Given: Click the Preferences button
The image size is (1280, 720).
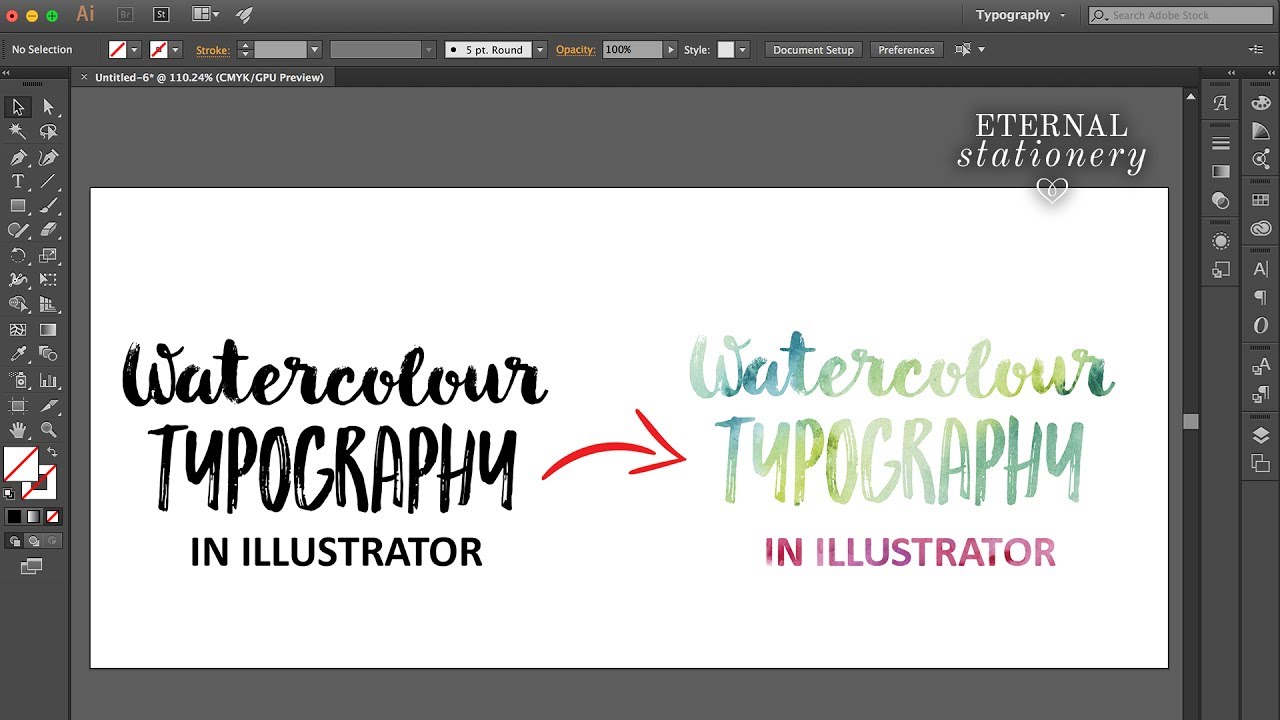Looking at the screenshot, I should (x=906, y=49).
